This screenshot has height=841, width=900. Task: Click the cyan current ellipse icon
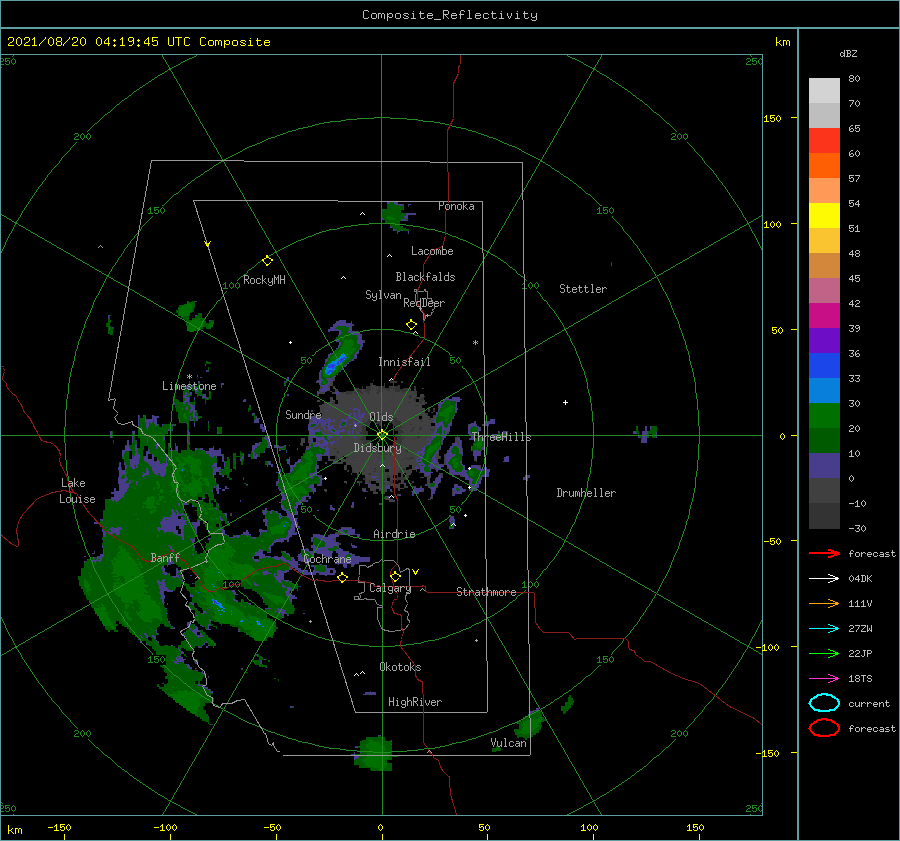(824, 703)
